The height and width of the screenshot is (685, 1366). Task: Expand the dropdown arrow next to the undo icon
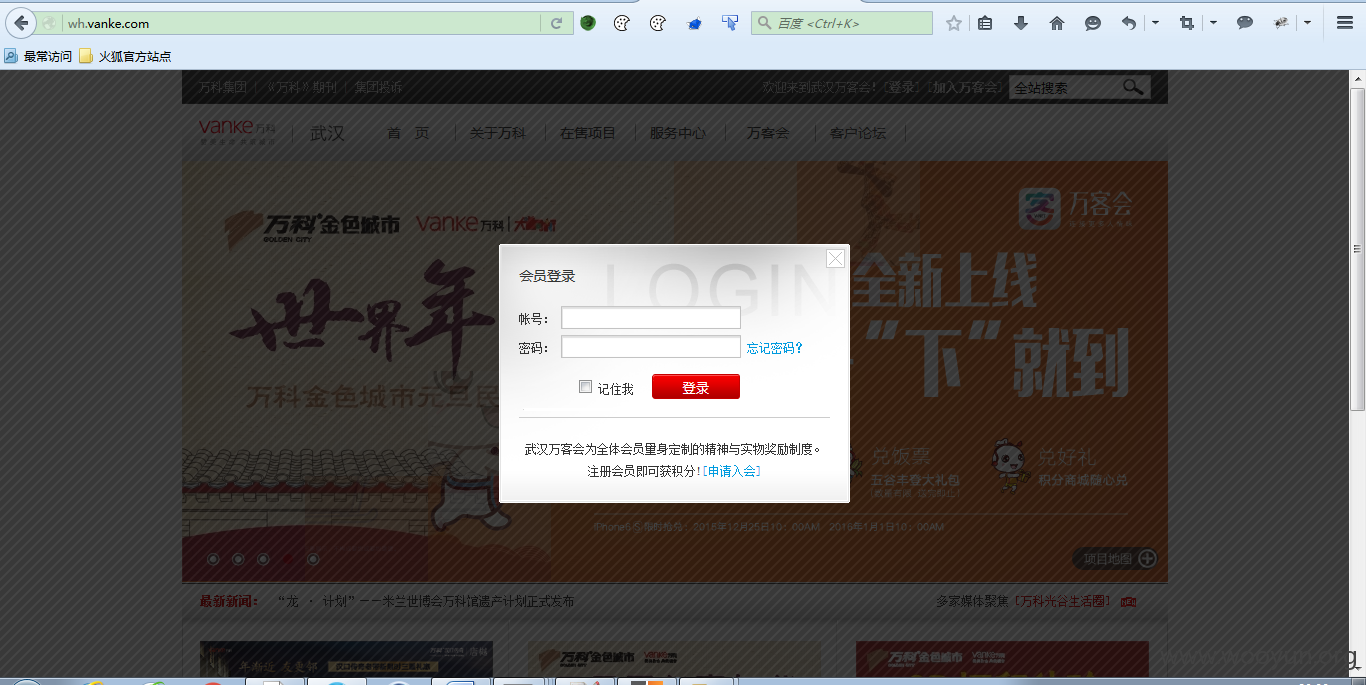click(x=1155, y=23)
